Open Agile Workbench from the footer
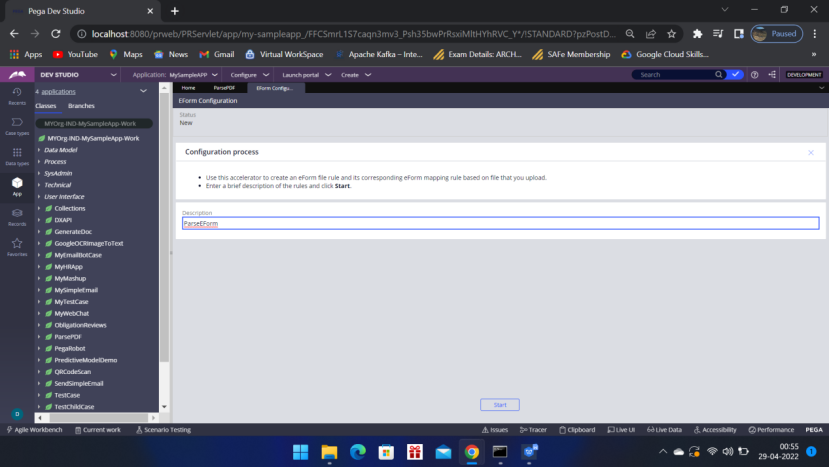 (34, 429)
